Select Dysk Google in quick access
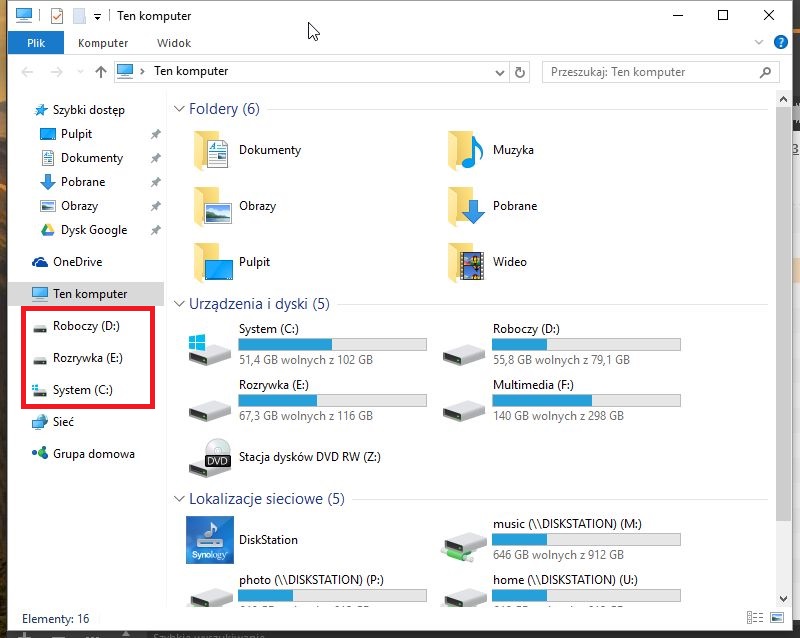Screen dimensions: 800x638 (x=94, y=230)
